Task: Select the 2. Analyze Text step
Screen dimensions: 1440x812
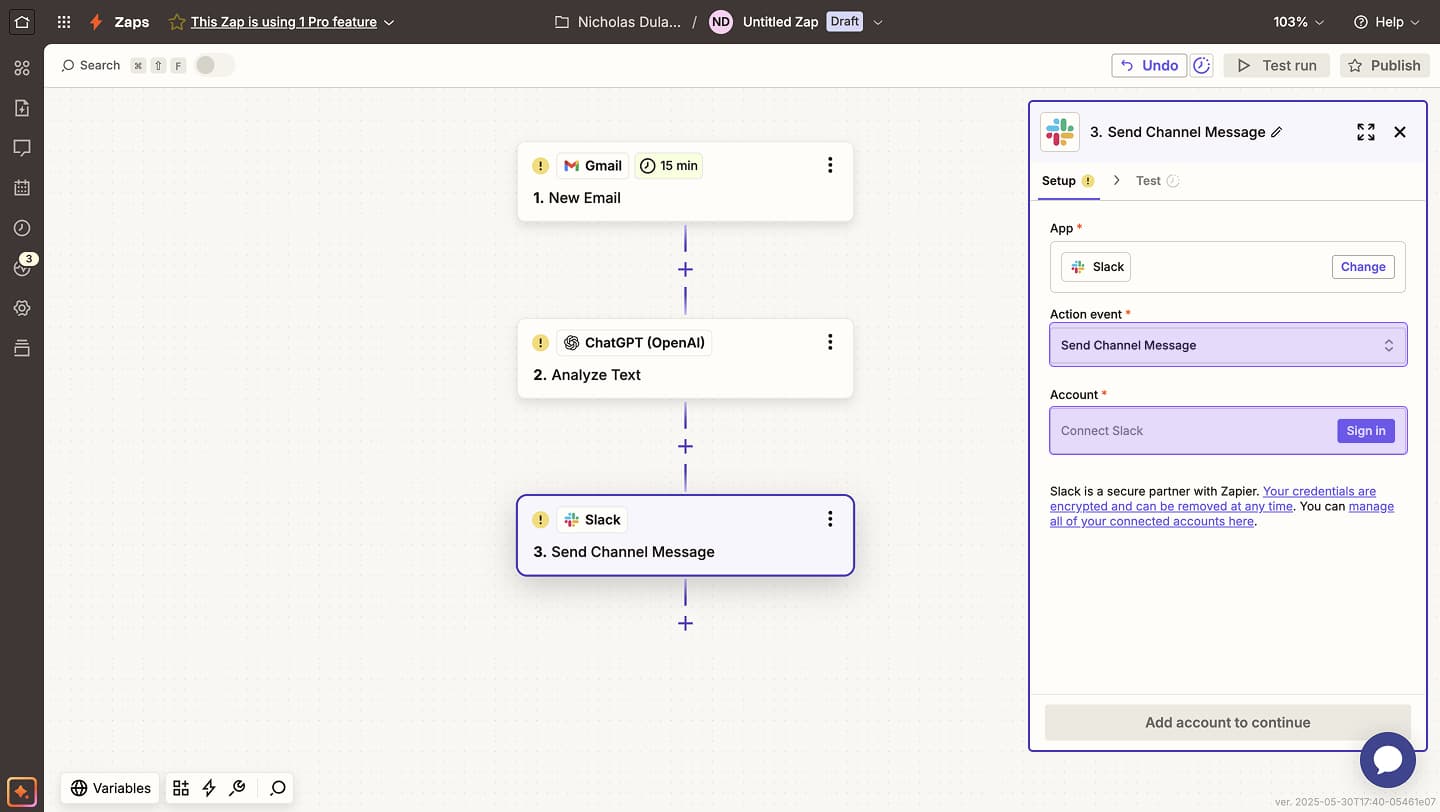Action: click(x=685, y=358)
